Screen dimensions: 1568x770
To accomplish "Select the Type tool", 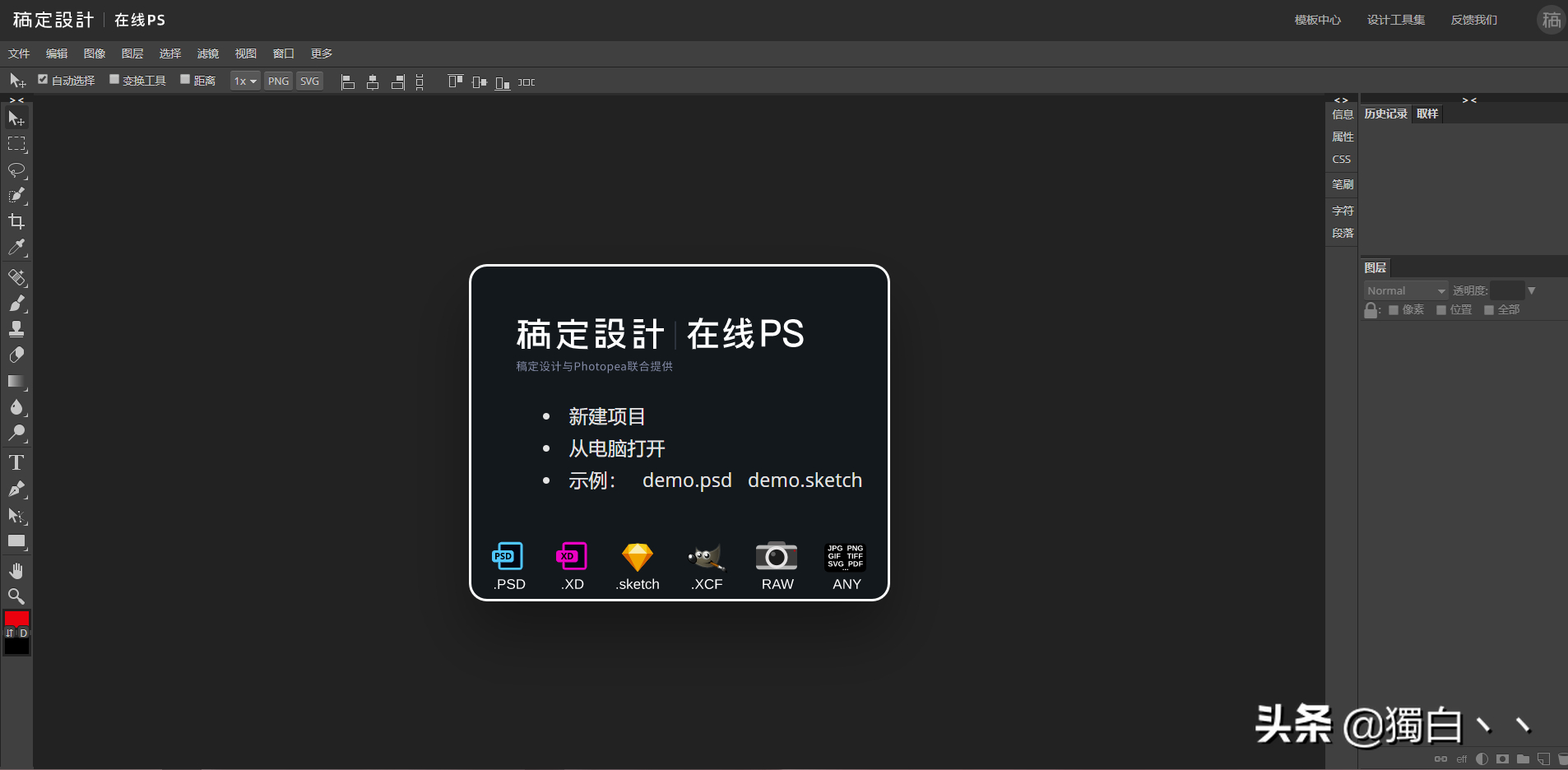I will click(x=16, y=462).
